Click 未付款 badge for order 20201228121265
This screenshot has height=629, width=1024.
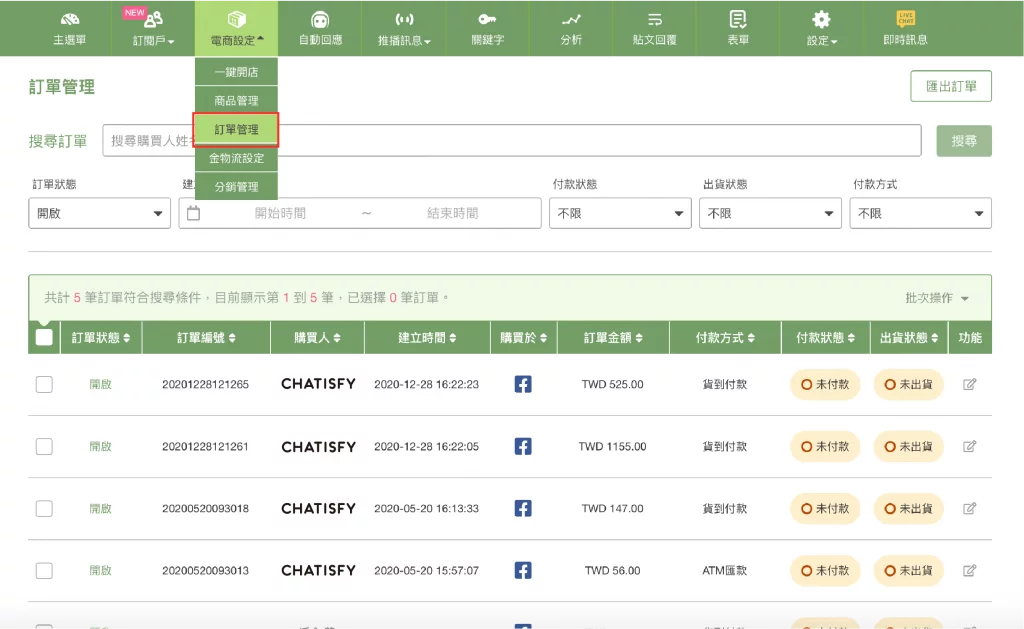[x=825, y=385]
